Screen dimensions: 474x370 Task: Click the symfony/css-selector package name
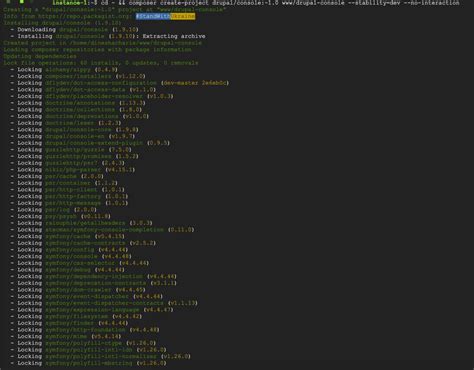(x=80, y=263)
